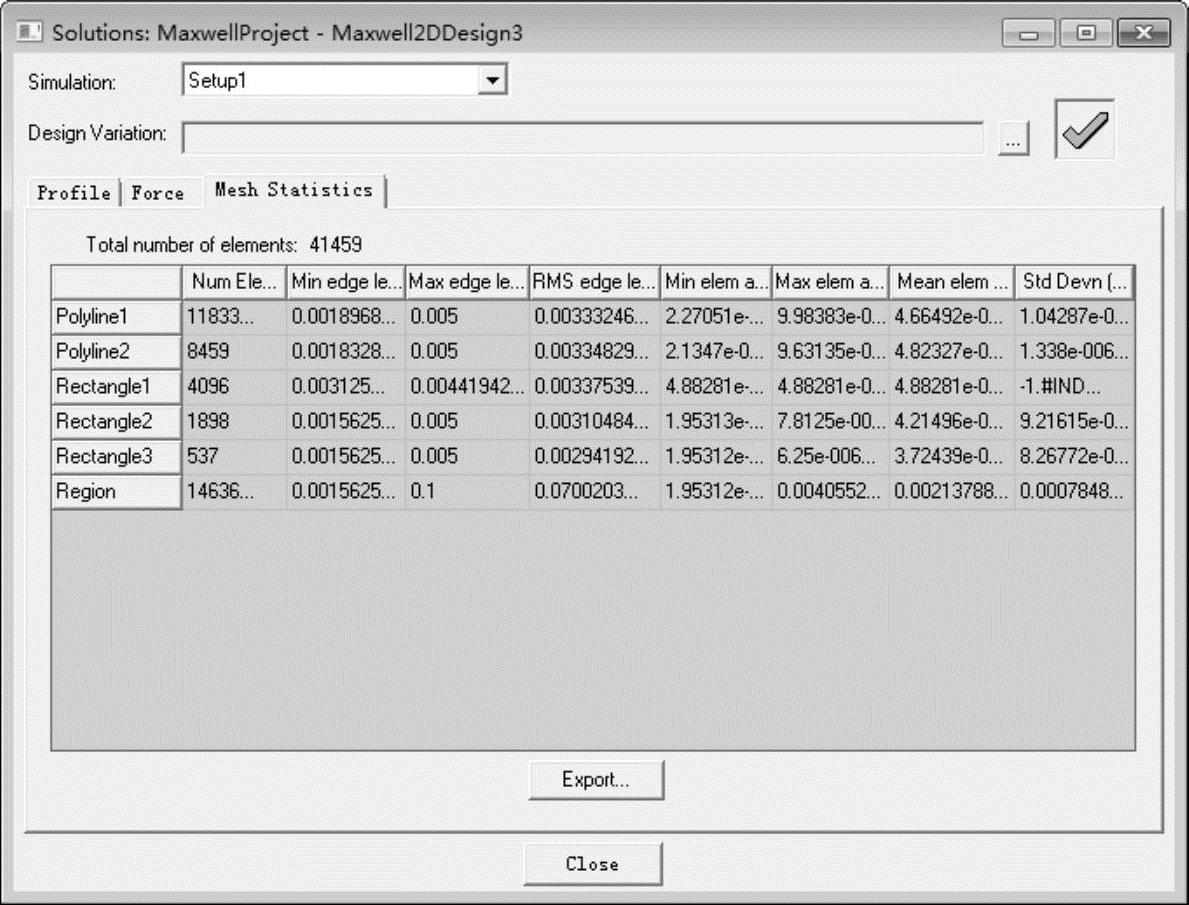This screenshot has width=1189, height=905.
Task: Click the 0.00333246 cell in Polyline1 row
Action: point(594,317)
